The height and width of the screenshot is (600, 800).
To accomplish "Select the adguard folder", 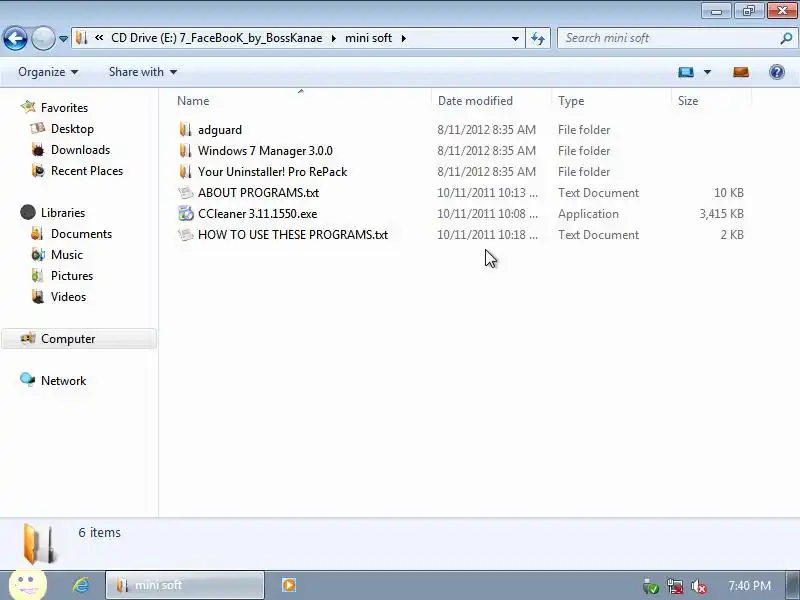I will [x=219, y=130].
